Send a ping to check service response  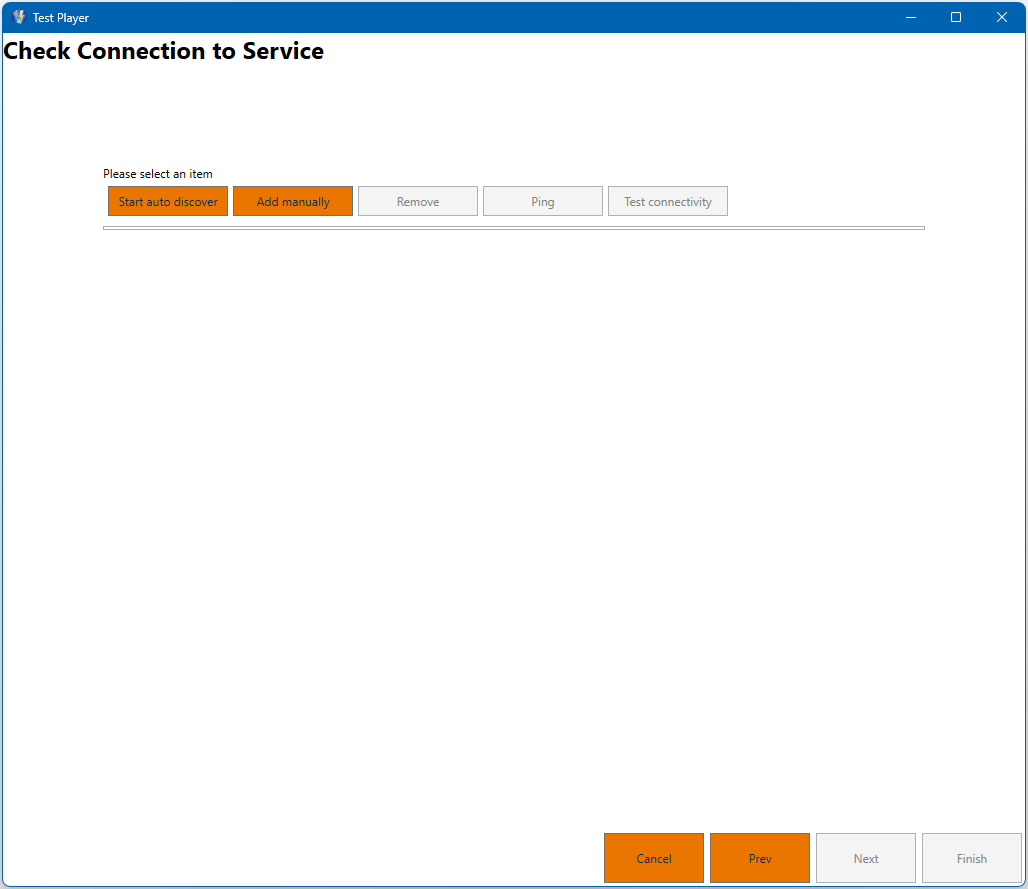pos(542,201)
